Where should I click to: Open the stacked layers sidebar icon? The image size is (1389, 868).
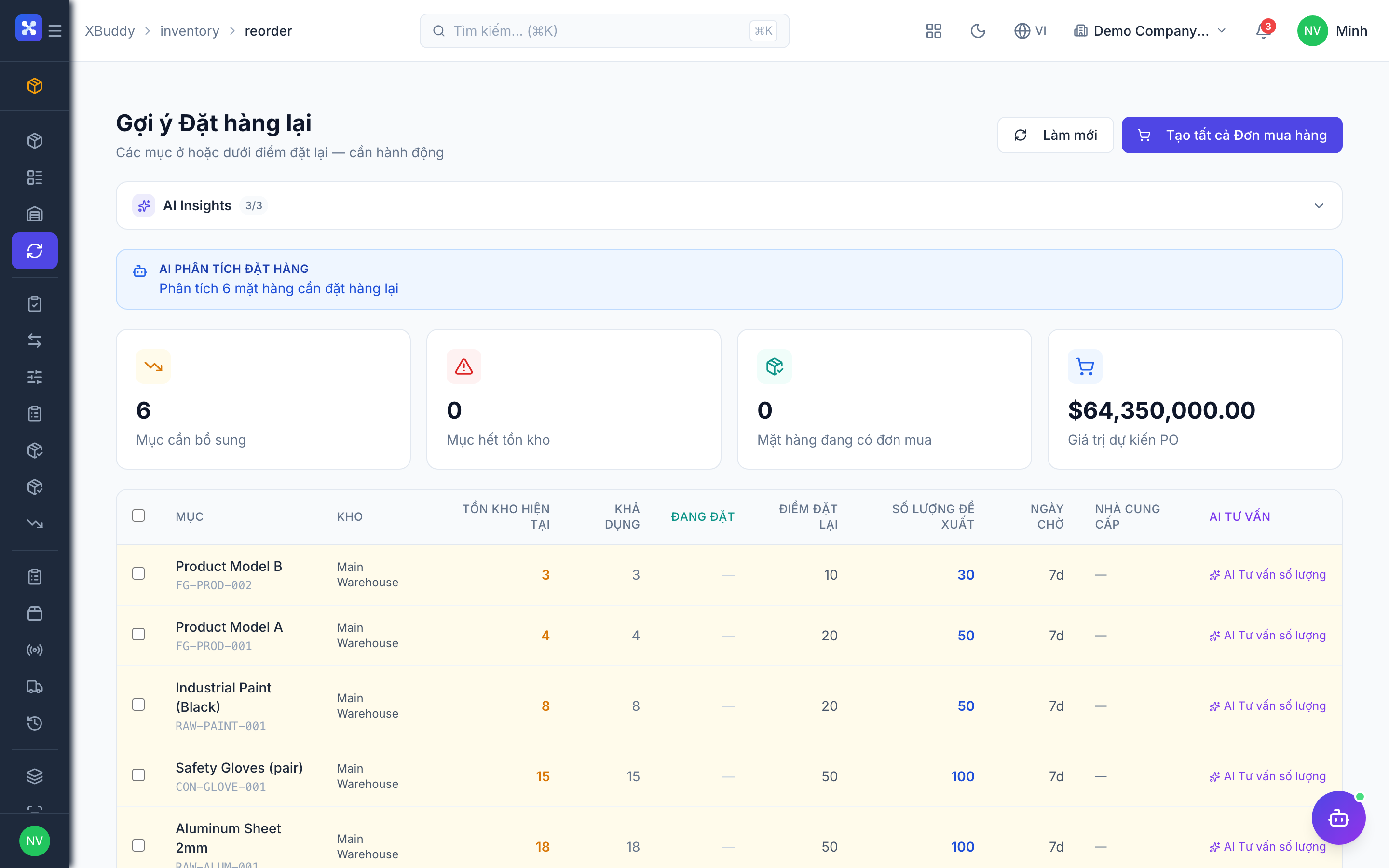coord(35,776)
